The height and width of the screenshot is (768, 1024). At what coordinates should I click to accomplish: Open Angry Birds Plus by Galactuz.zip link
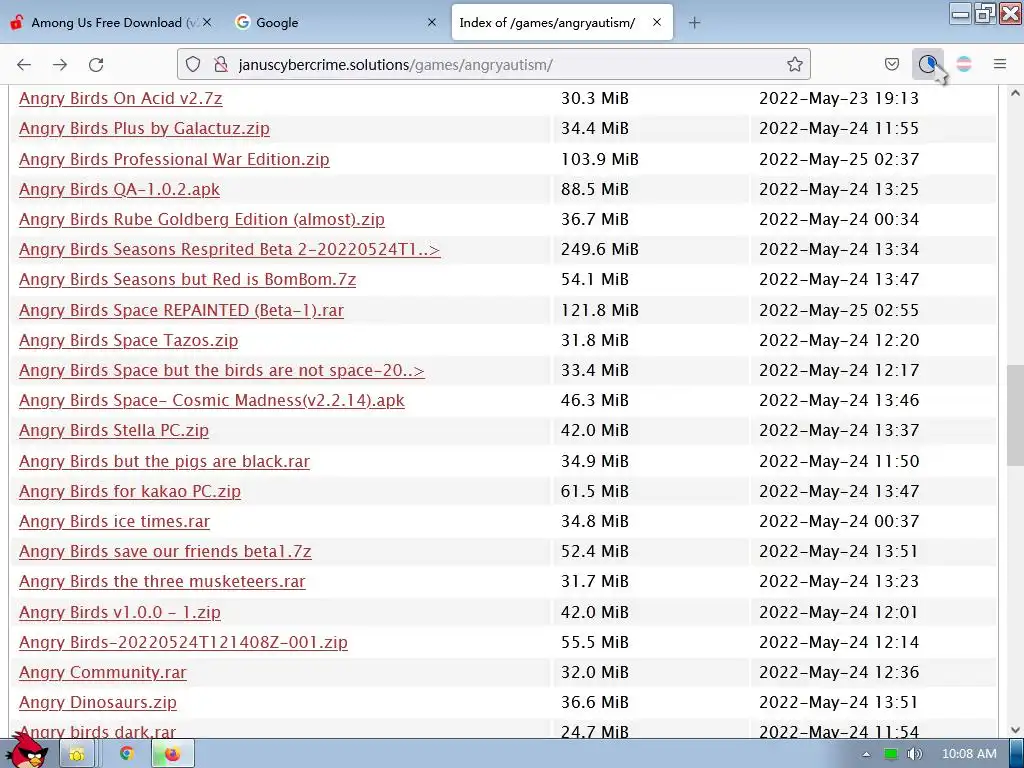[144, 128]
